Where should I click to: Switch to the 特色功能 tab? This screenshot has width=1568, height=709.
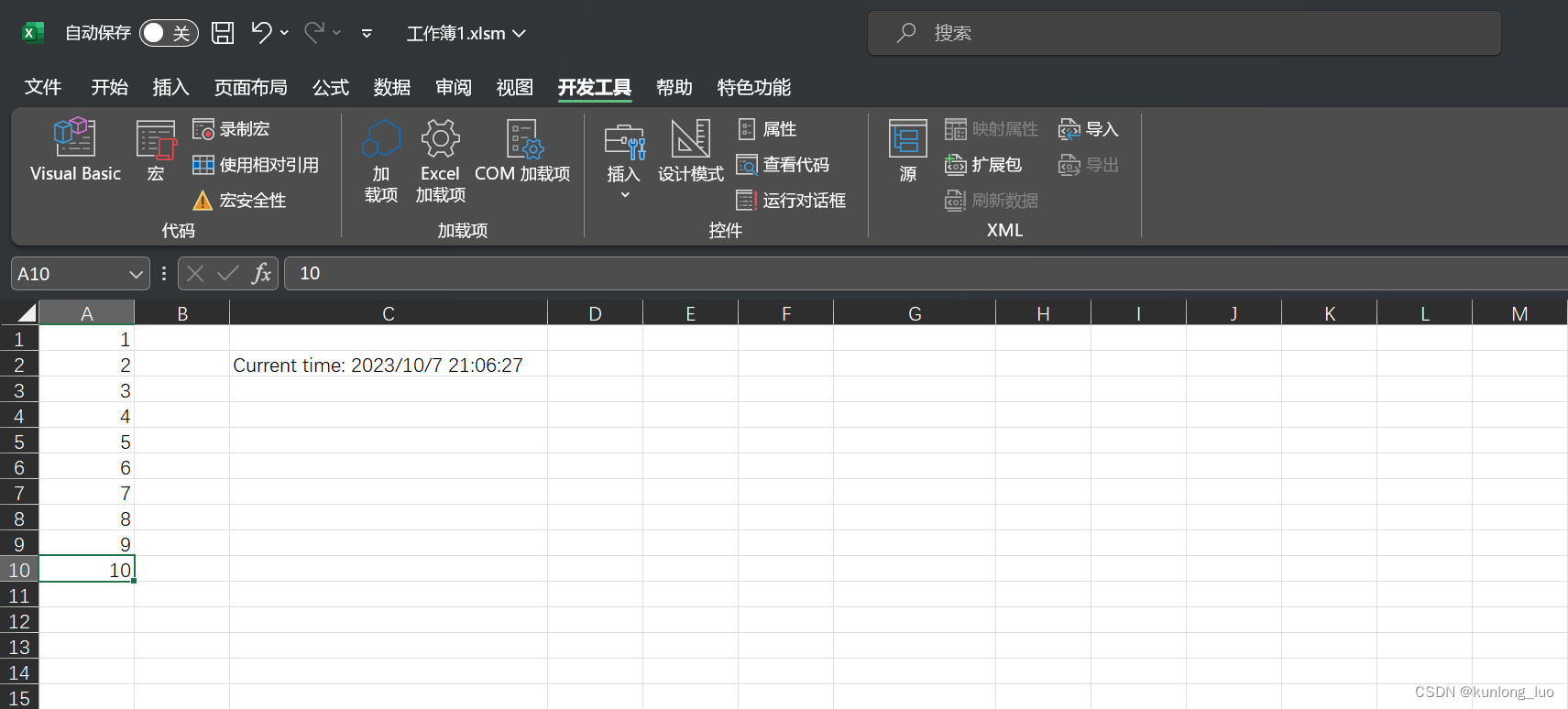click(754, 87)
